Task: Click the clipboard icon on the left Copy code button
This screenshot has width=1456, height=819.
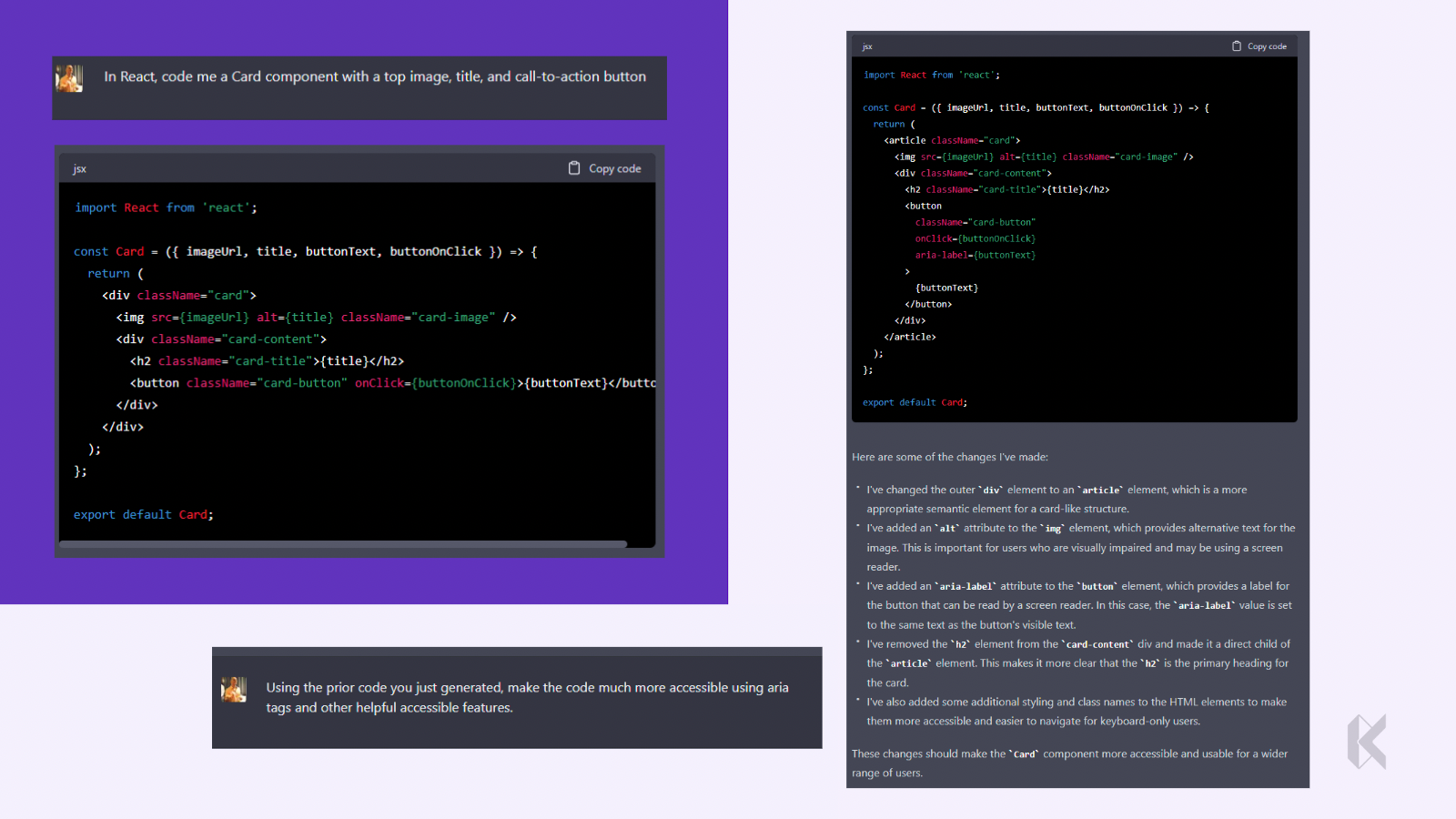Action: [x=575, y=167]
